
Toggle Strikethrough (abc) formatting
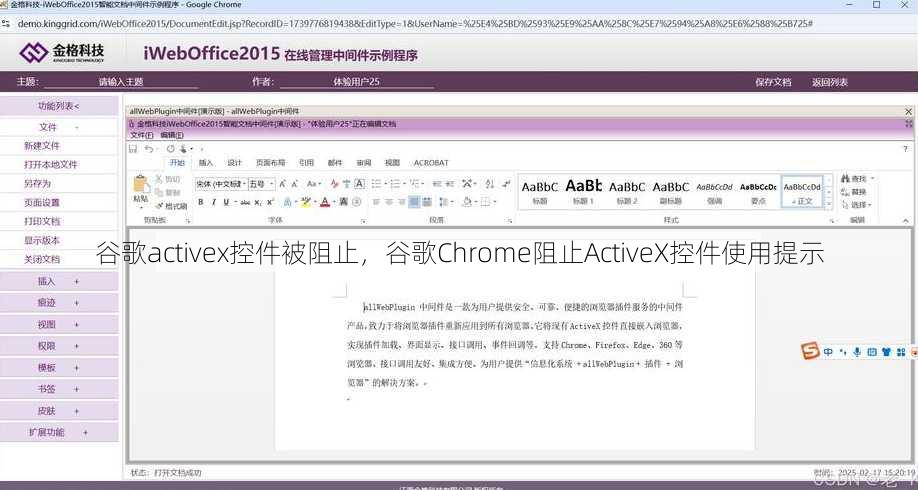pyautogui.click(x=245, y=202)
